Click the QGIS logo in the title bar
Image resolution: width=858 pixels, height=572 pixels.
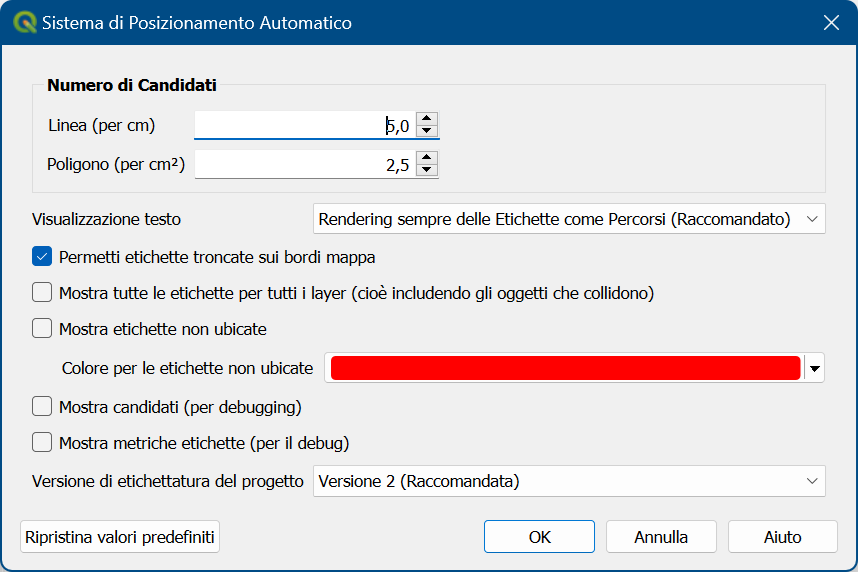25,22
